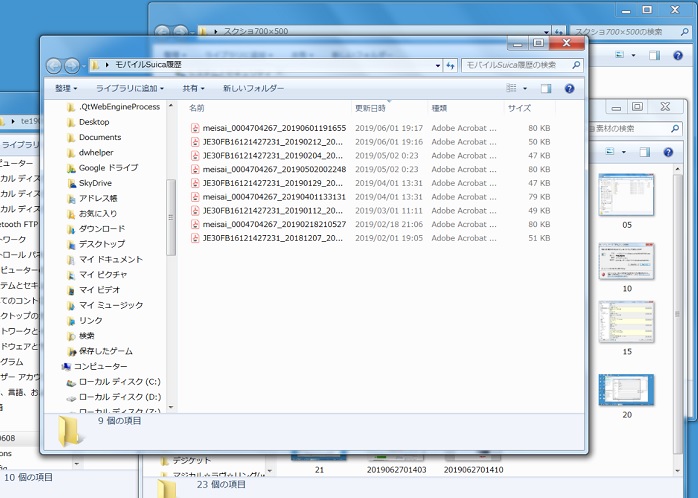Click PDF icon of JE30FB16121427231_20190204 file
The width and height of the screenshot is (698, 498).
(195, 156)
